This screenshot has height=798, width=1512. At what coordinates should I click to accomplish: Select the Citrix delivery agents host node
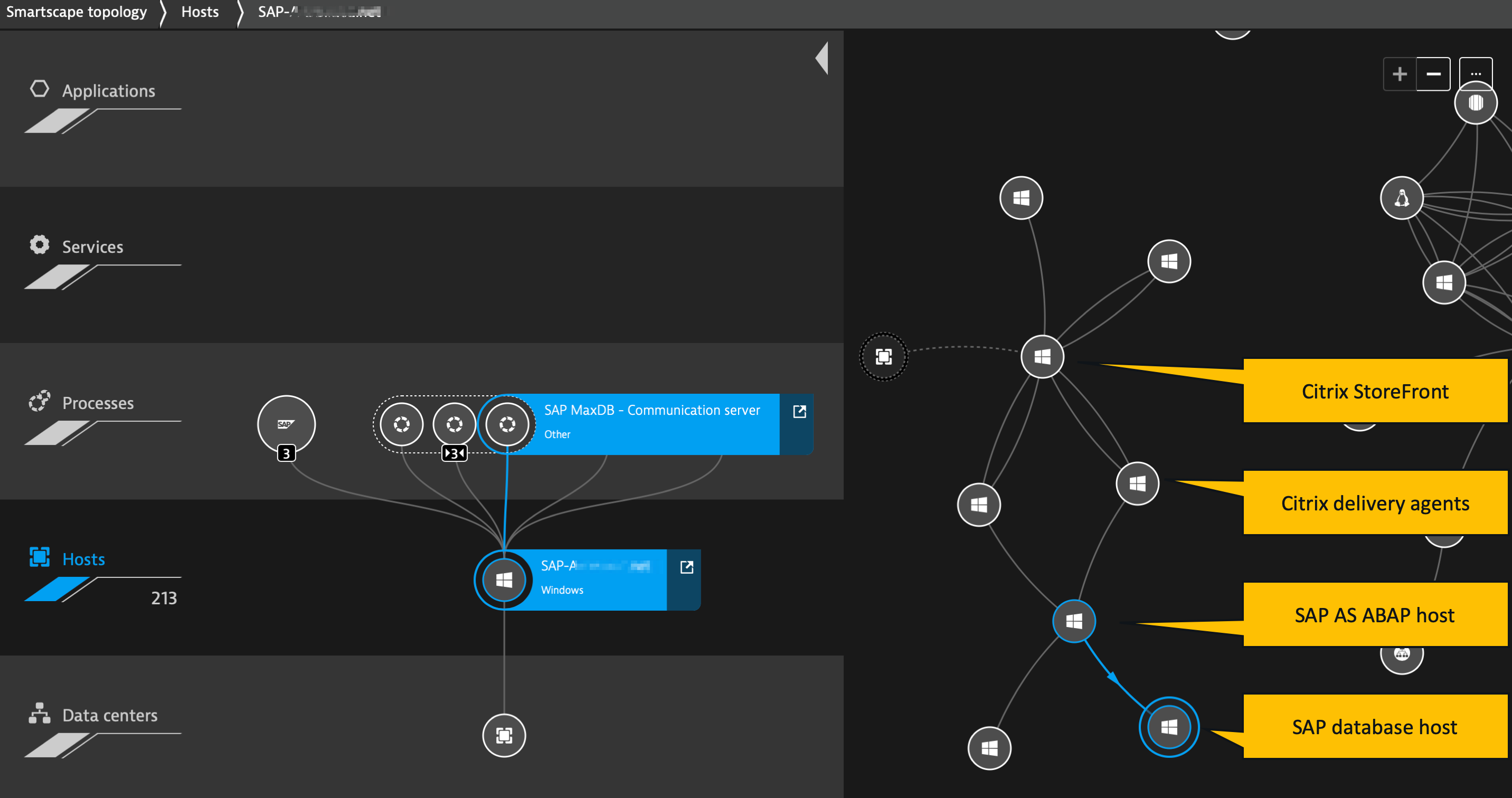(1137, 483)
